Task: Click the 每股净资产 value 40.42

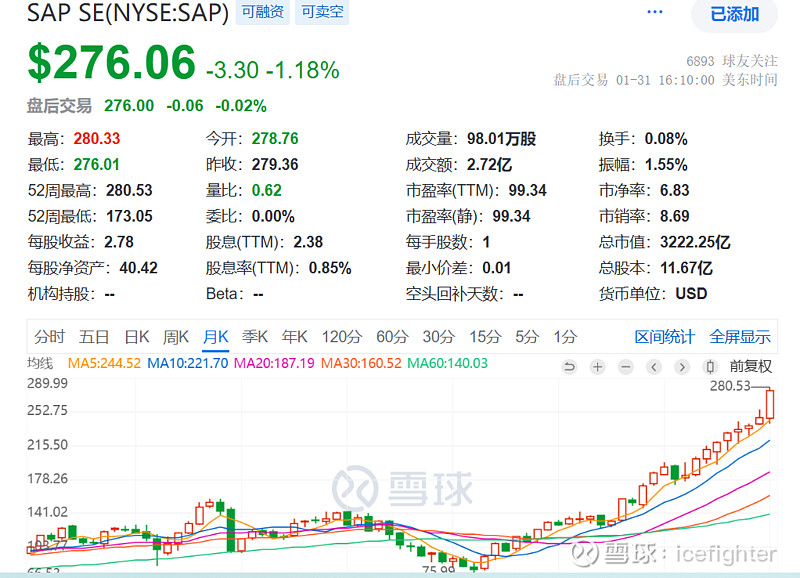Action: tap(138, 268)
